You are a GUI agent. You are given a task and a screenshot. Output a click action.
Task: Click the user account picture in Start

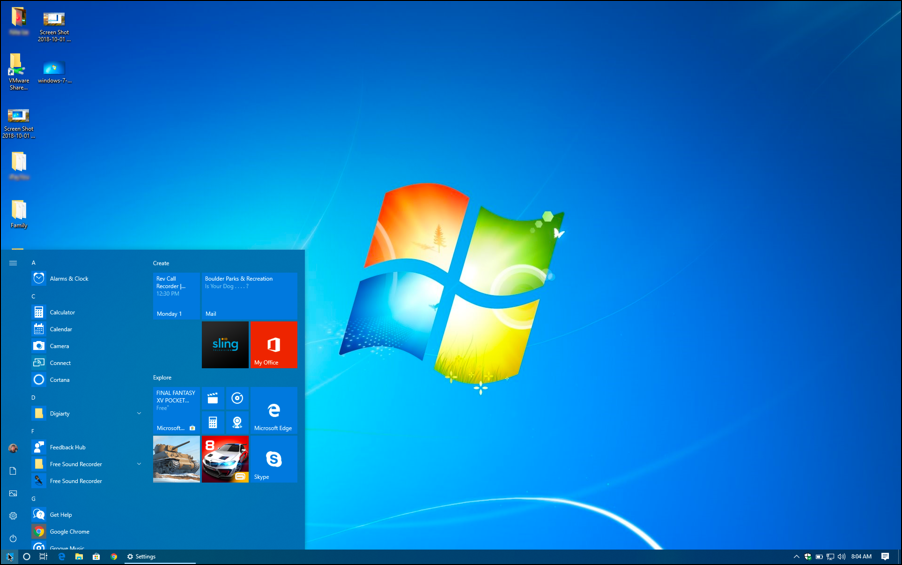click(13, 448)
